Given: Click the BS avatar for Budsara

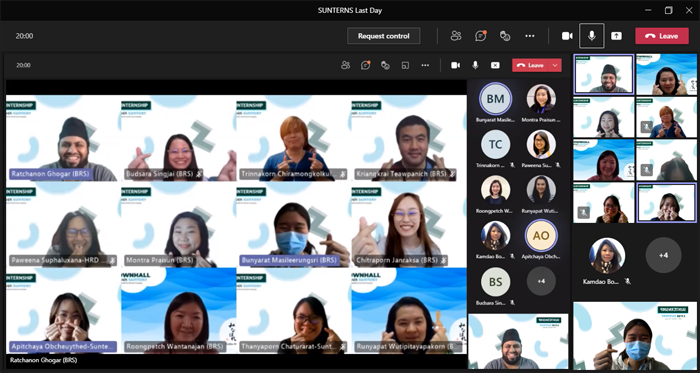Looking at the screenshot, I should pos(496,282).
